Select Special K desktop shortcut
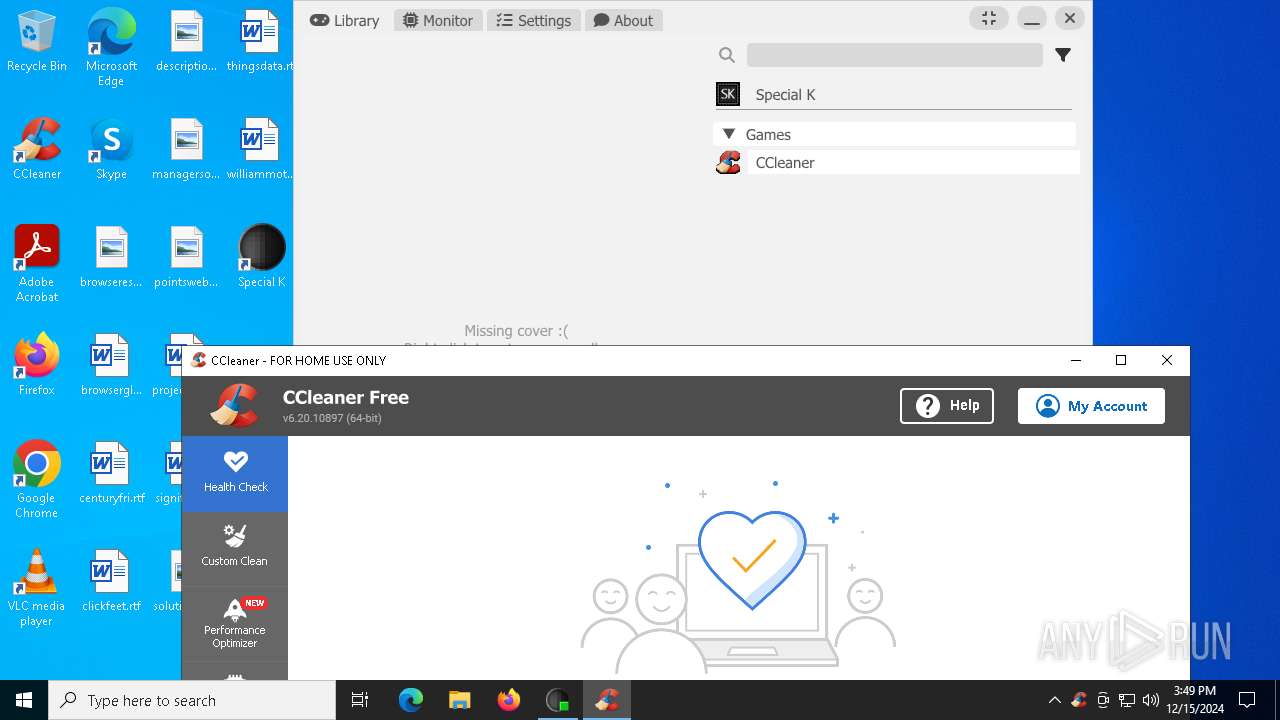1280x720 pixels. click(x=262, y=257)
